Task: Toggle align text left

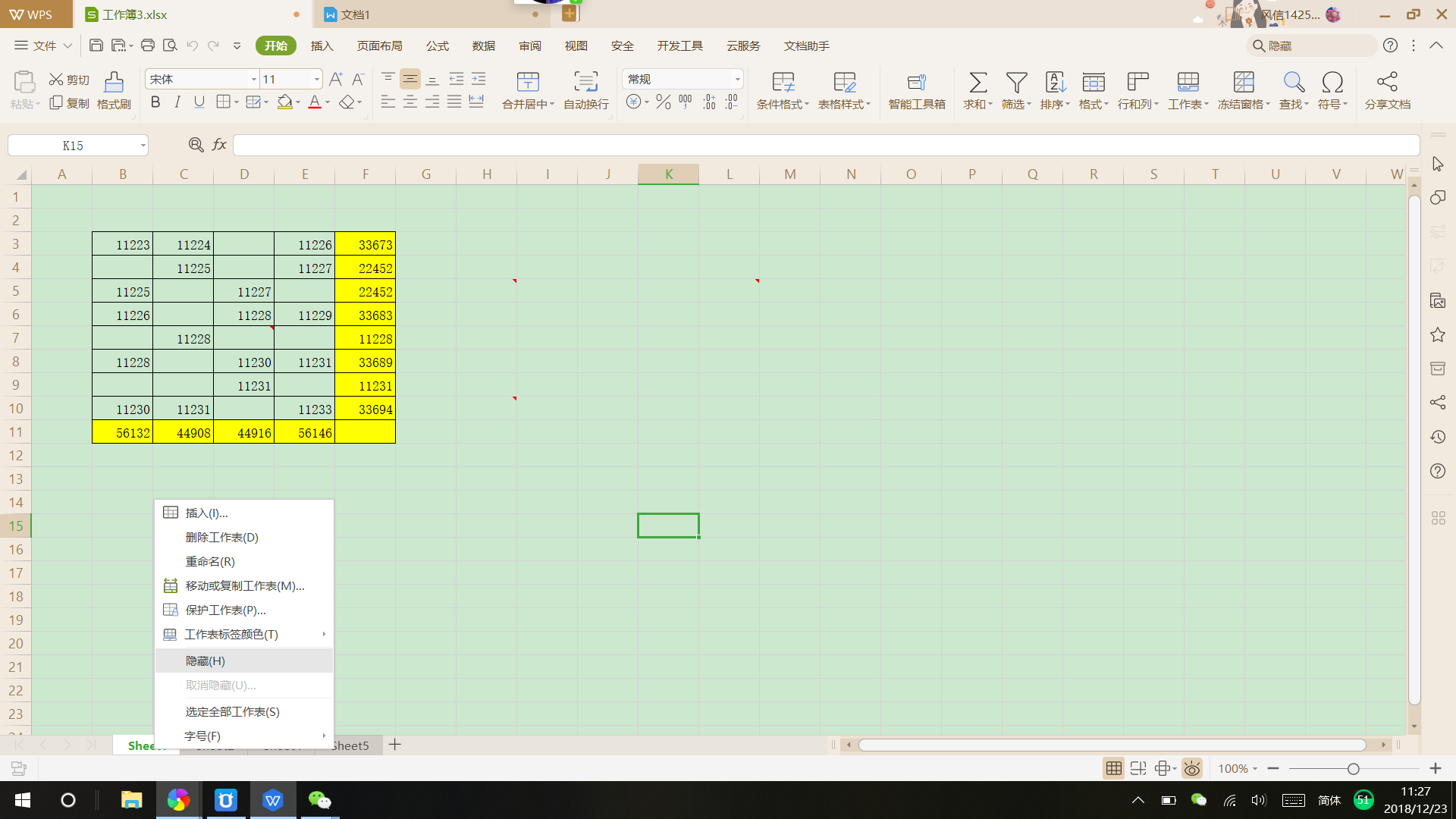Action: point(388,102)
